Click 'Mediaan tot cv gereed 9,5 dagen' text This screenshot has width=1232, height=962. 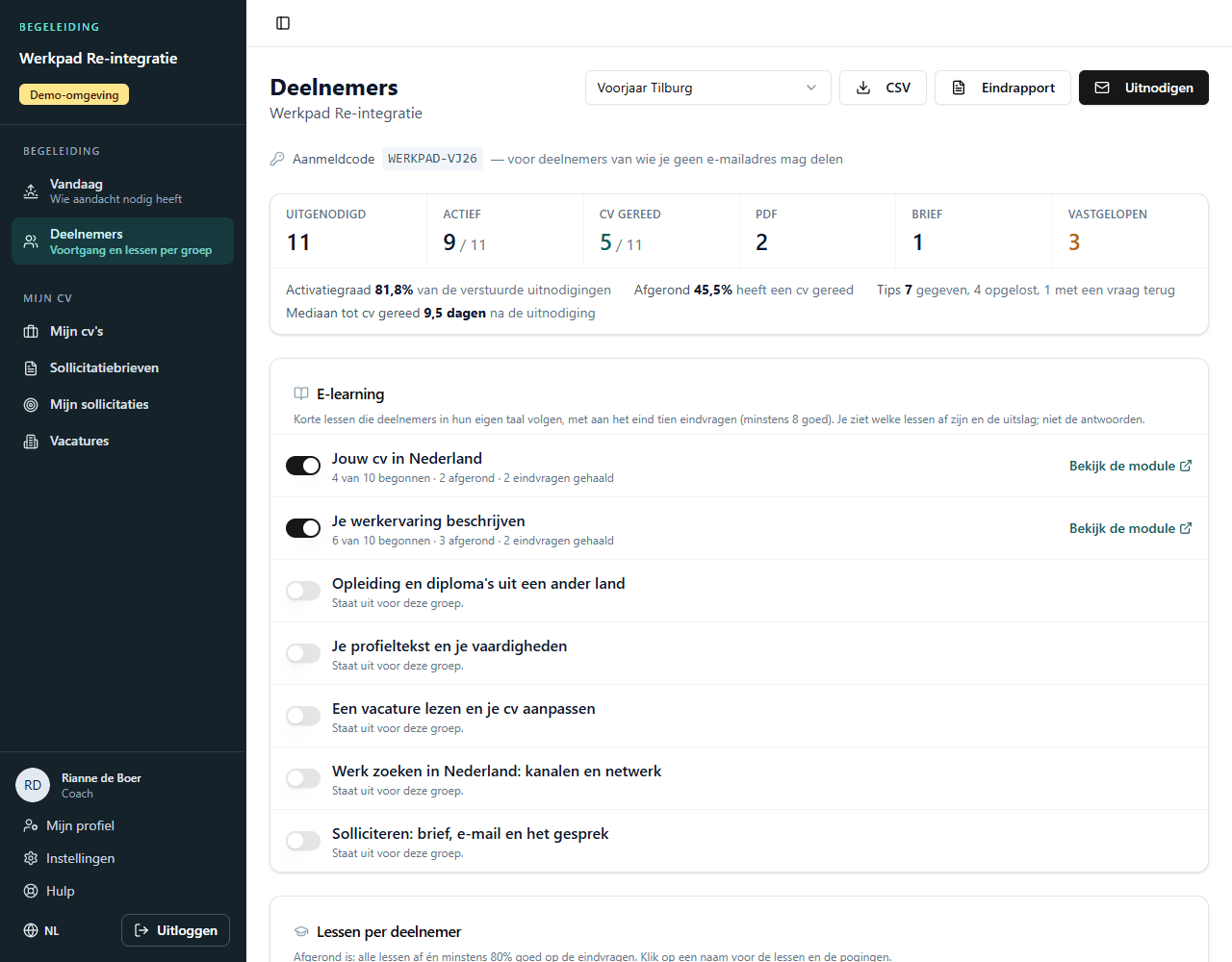(441, 313)
